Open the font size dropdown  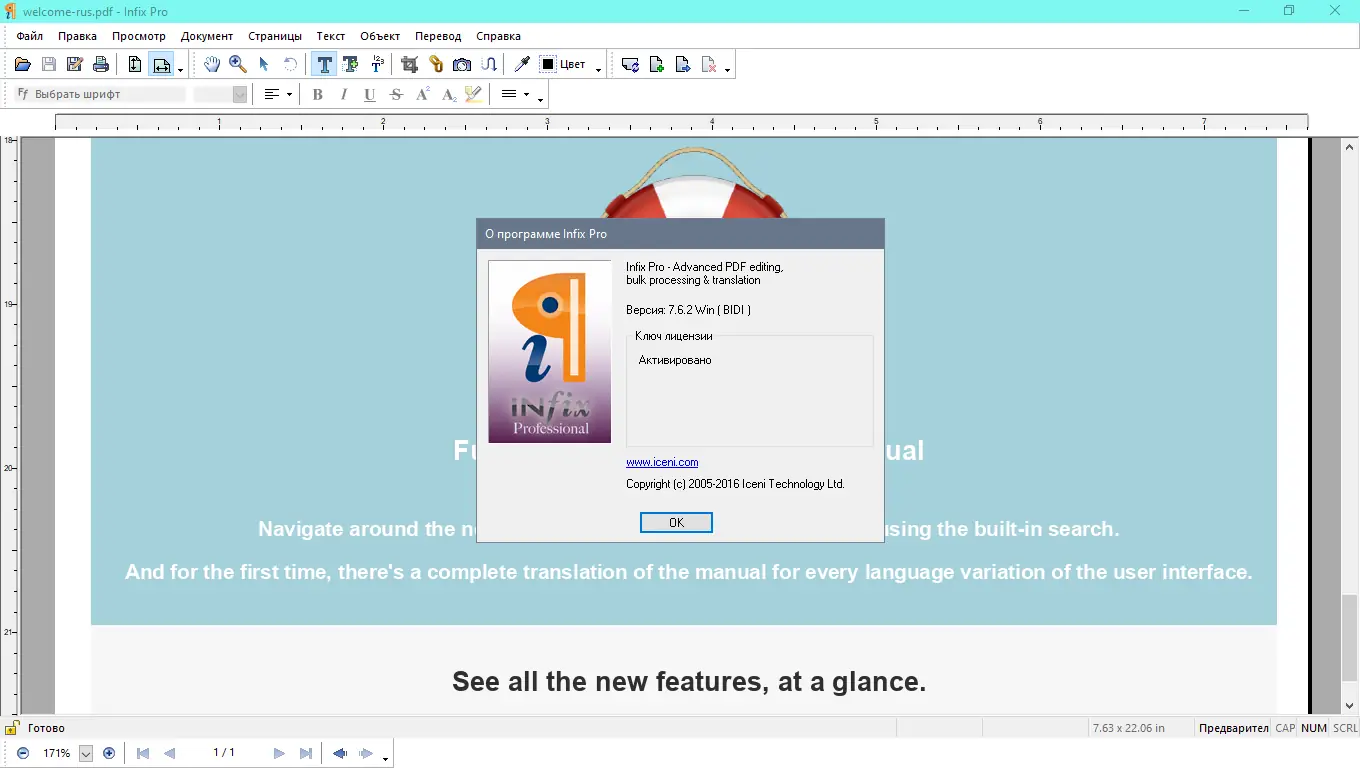click(240, 94)
